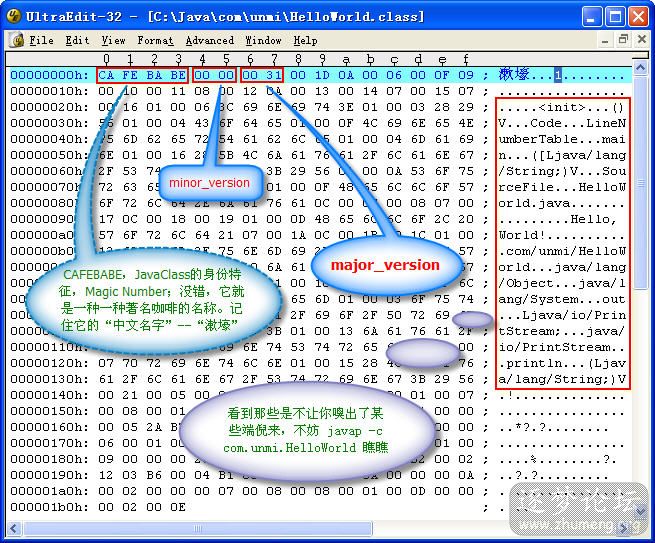Click the vertical scrollbar thumb
The width and height of the screenshot is (655, 543).
tap(640, 183)
